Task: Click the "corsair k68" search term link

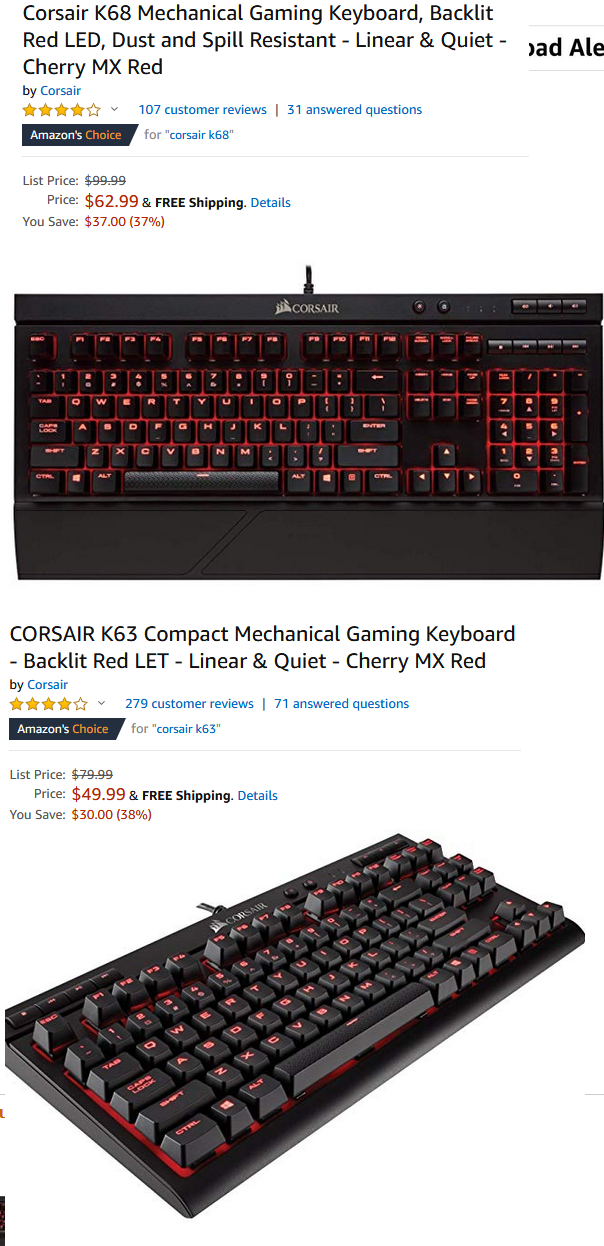Action: pos(198,135)
